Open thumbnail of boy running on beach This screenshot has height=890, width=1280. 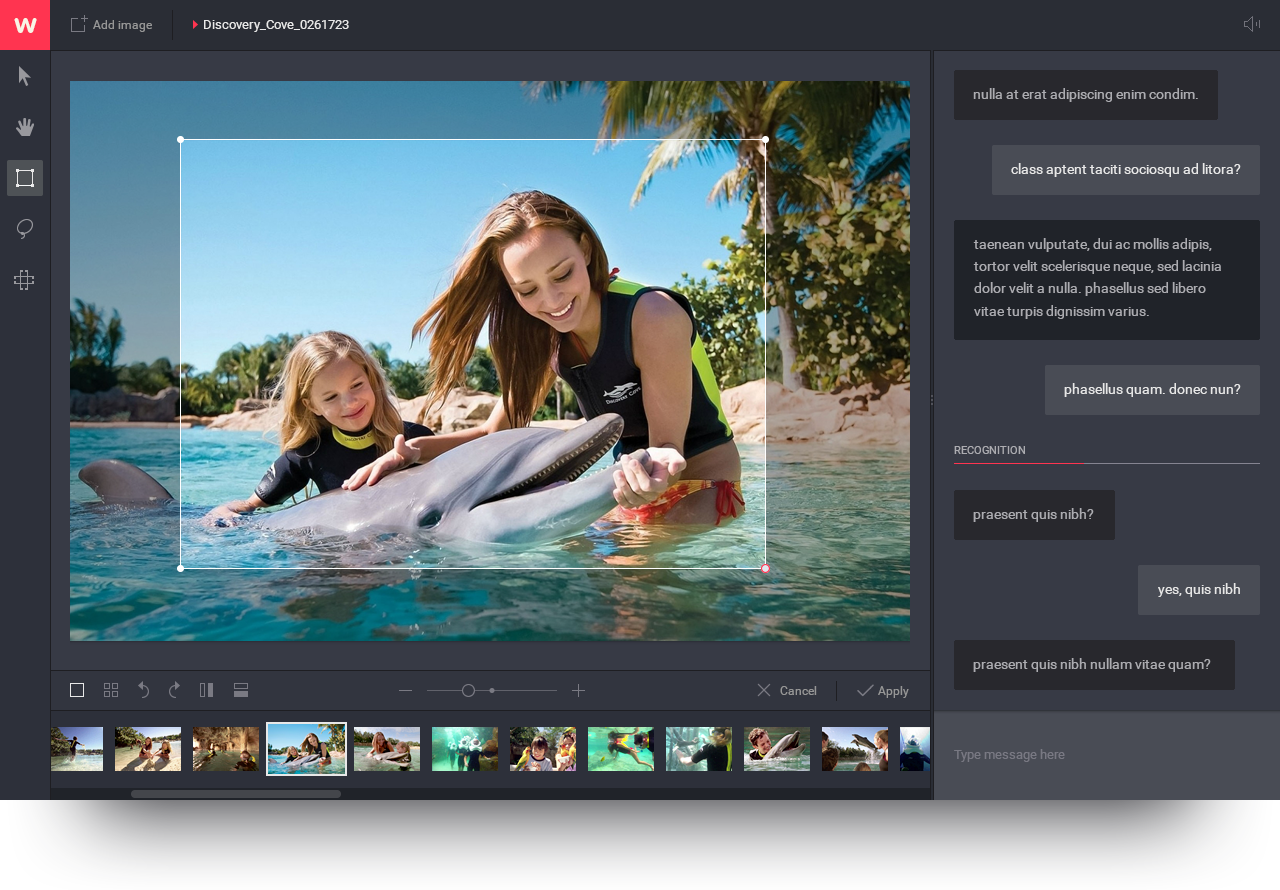click(77, 749)
